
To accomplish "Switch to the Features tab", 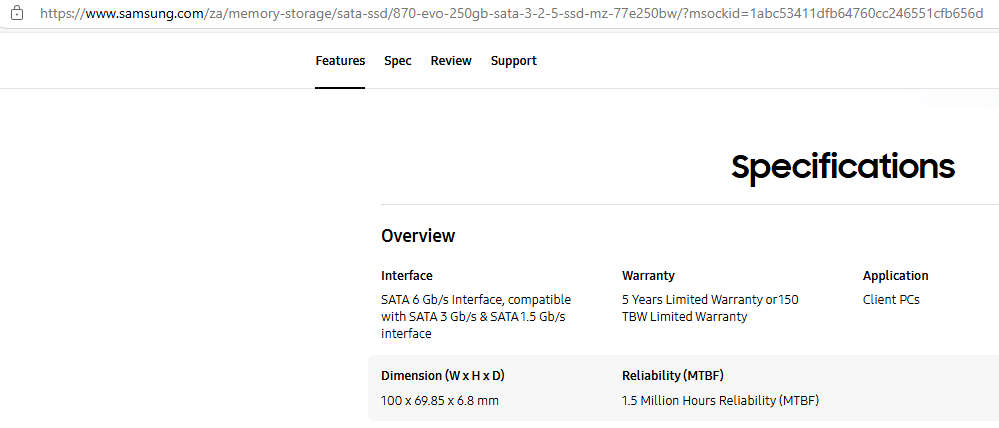I will [x=340, y=61].
